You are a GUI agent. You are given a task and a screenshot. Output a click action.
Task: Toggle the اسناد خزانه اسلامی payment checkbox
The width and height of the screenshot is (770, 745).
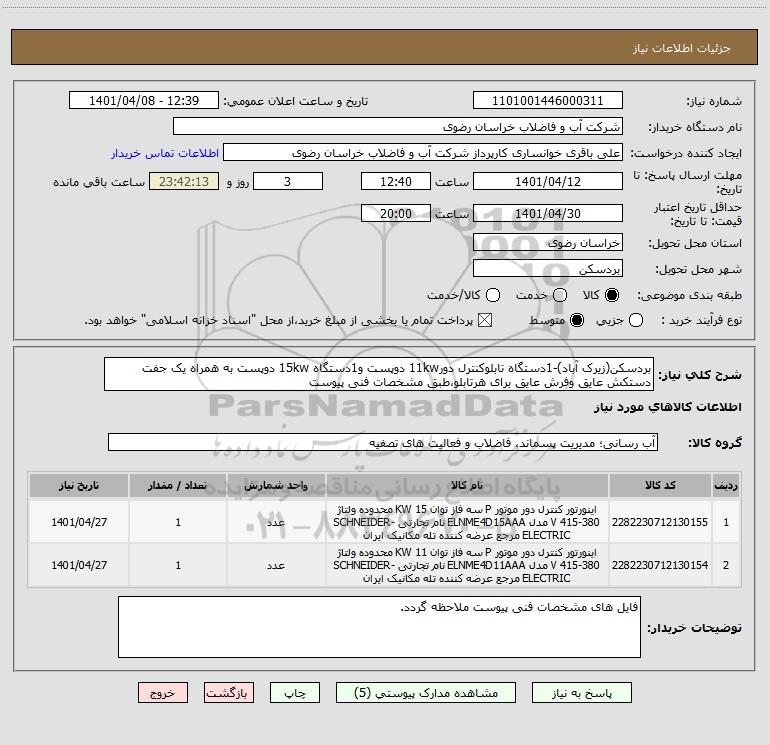pos(485,321)
